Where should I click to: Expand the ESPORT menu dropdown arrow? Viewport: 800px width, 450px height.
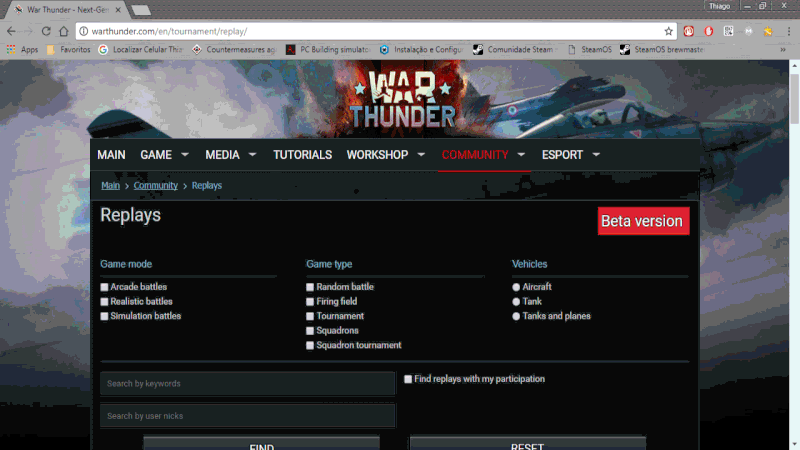coord(596,154)
